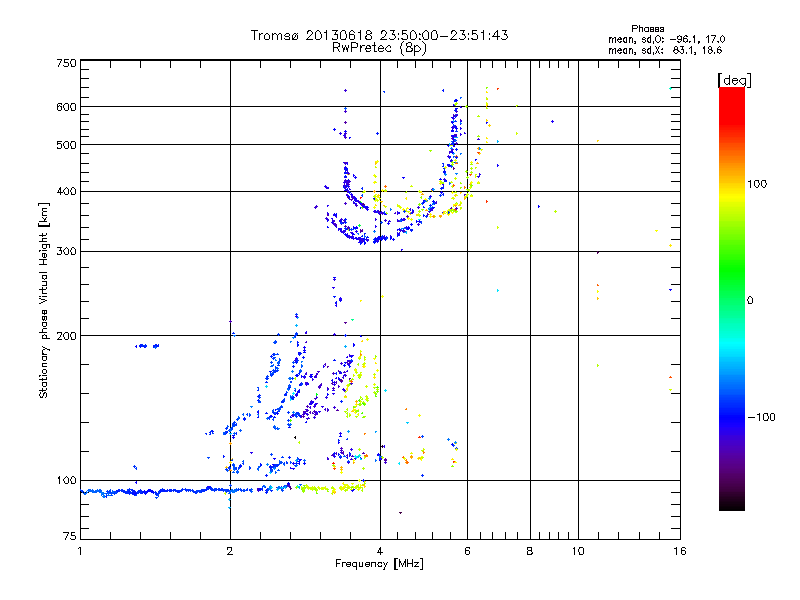
Task: Click the x-axis tick label '10'
Action: (x=578, y=551)
